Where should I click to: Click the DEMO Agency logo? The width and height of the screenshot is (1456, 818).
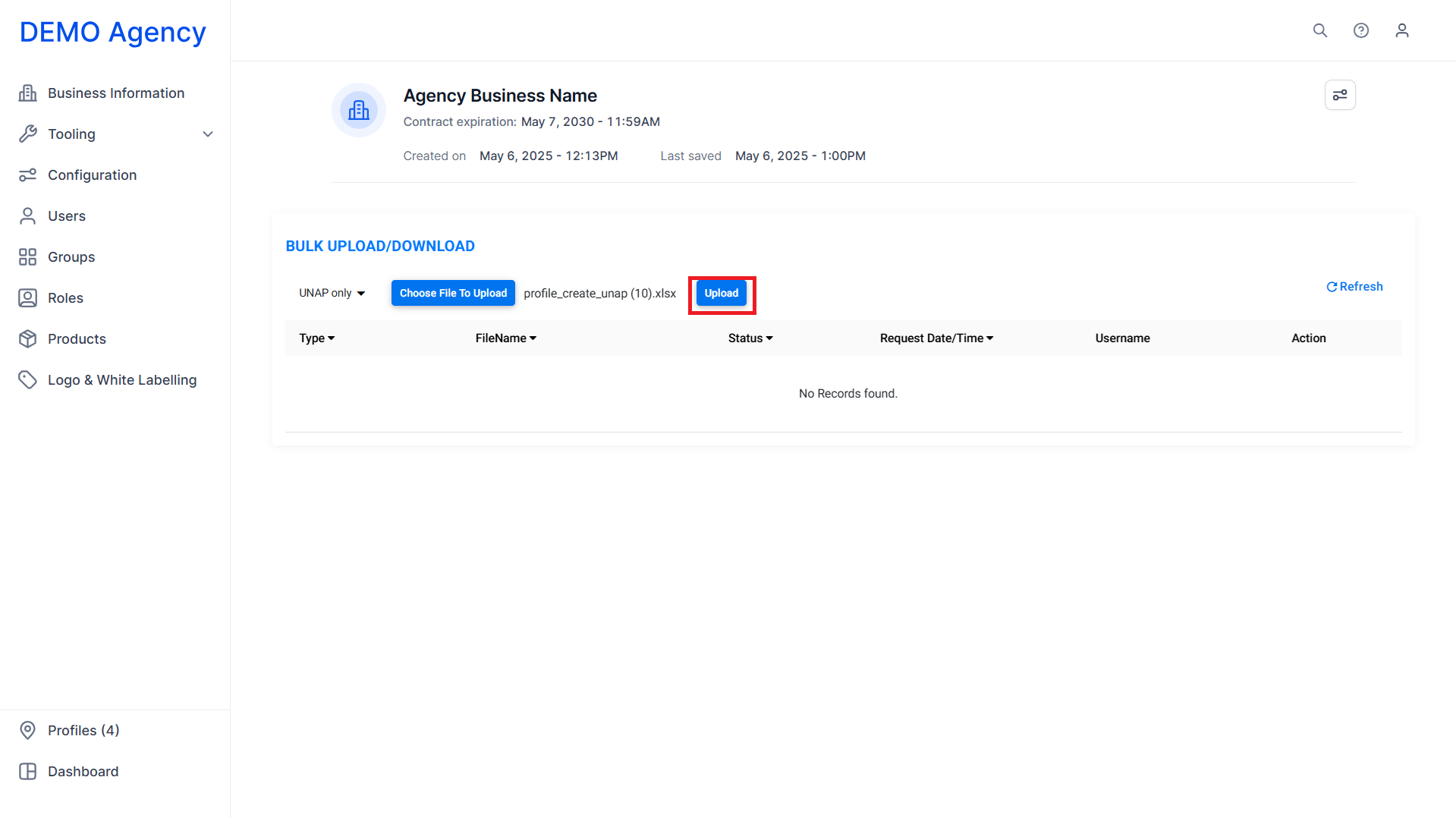[112, 32]
